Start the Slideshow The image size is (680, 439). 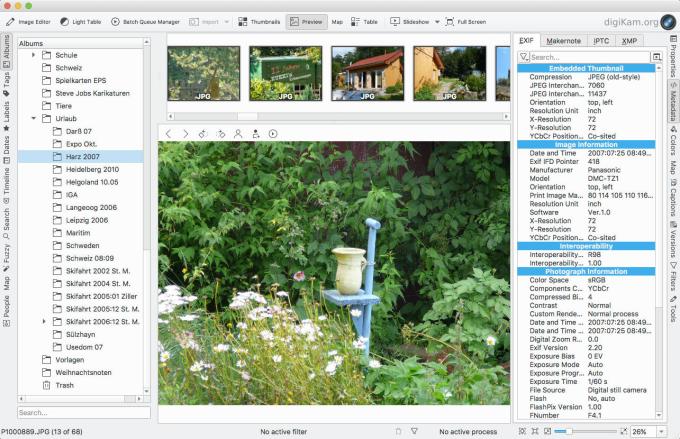click(x=410, y=22)
